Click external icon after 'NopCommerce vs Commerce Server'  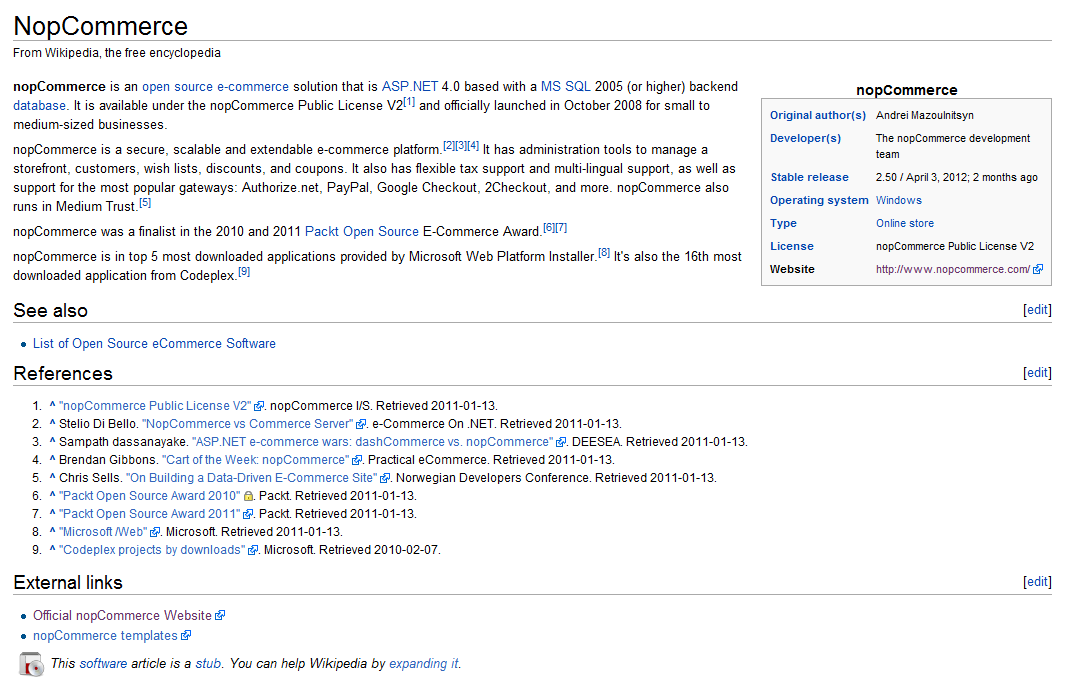(361, 424)
